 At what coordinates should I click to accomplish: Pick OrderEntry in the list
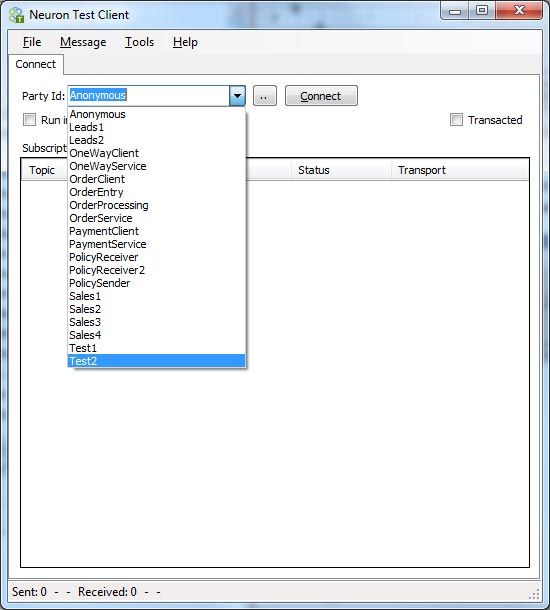tap(156, 192)
